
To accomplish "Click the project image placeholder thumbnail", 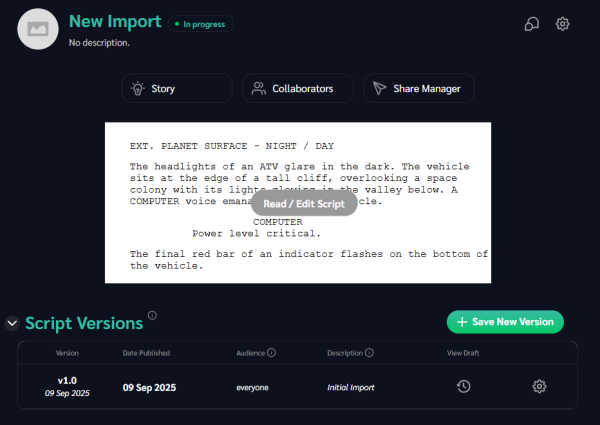I will 38,29.
